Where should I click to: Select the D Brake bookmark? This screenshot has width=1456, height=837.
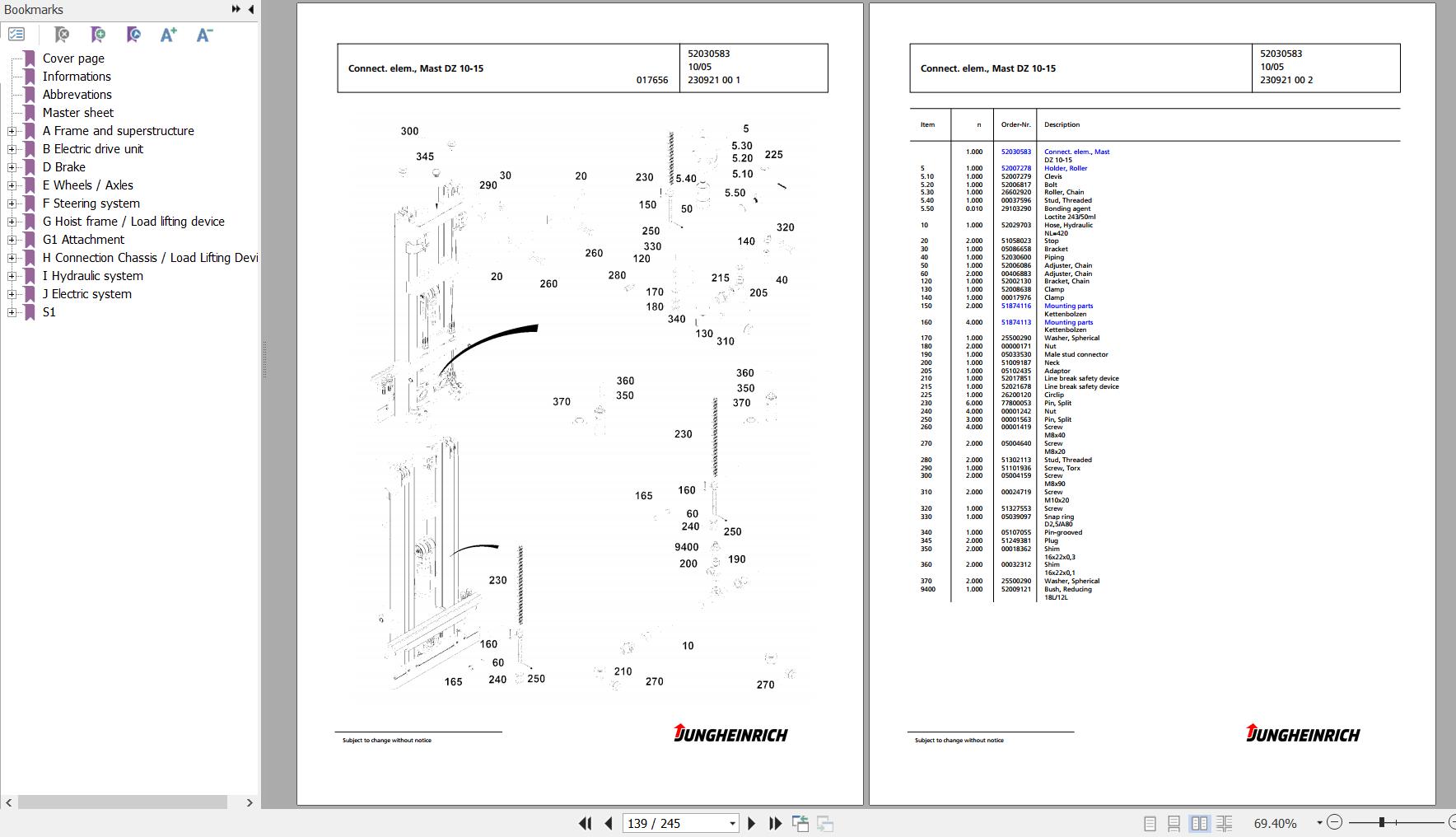coord(64,167)
